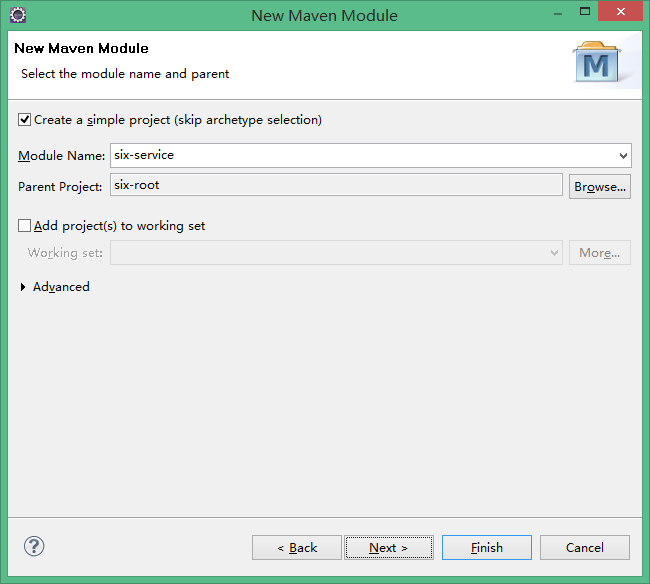Uncheck Create a simple project checkbox
Image resolution: width=650 pixels, height=584 pixels.
pos(24,120)
